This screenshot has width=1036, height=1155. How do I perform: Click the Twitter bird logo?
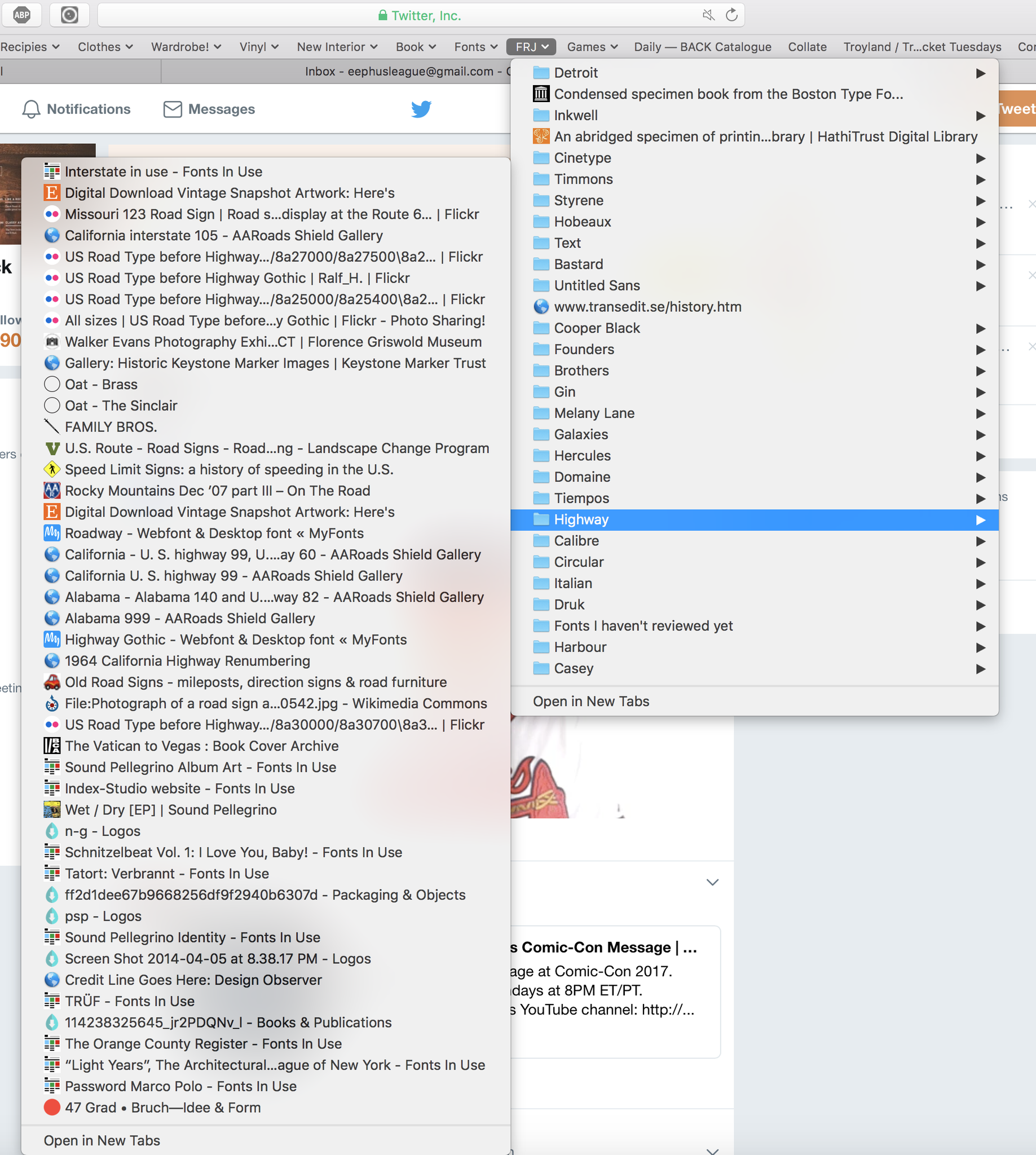421,109
